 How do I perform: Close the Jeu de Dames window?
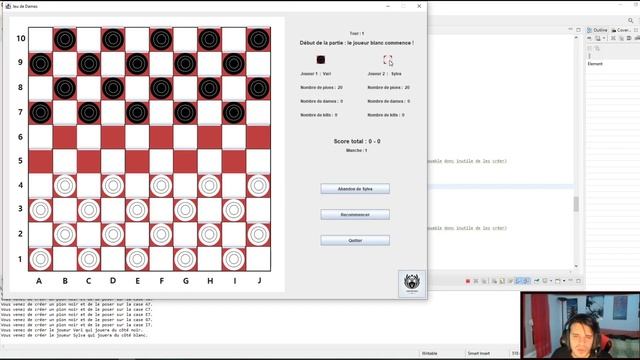point(419,6)
